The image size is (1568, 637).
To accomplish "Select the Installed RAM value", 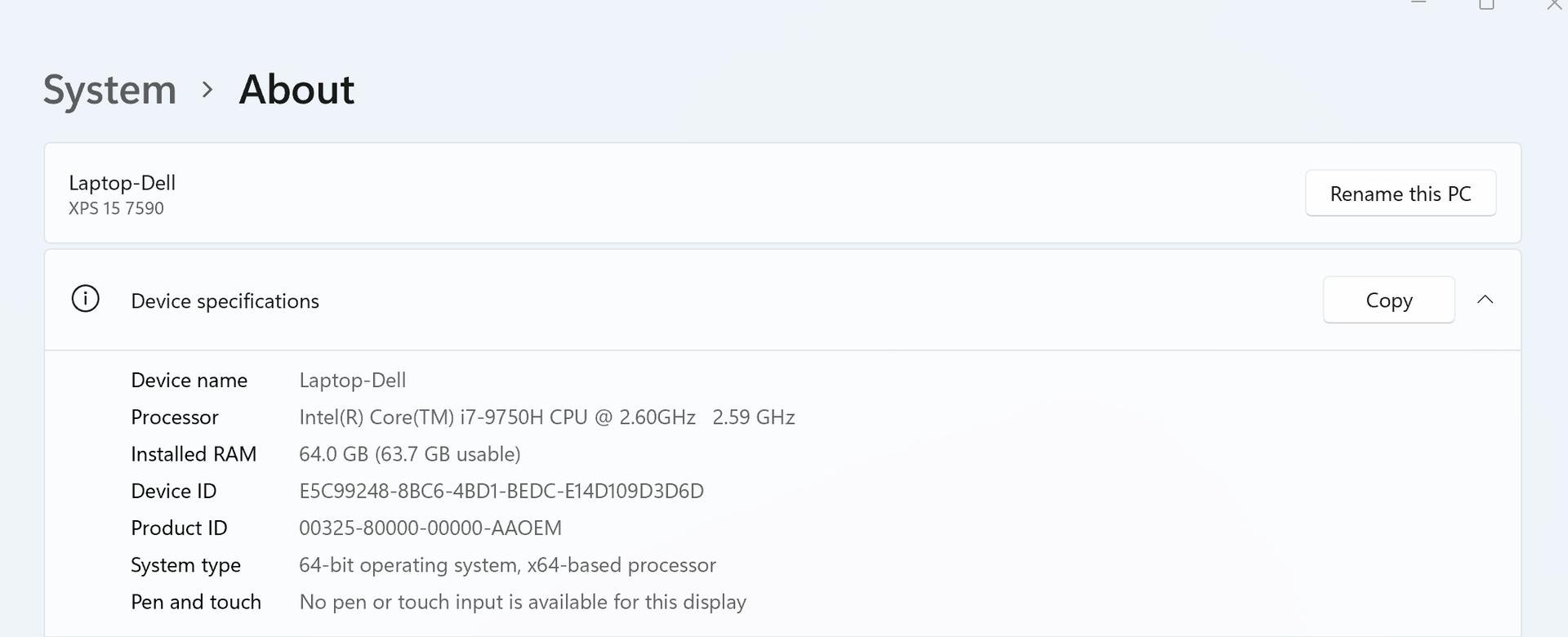I will click(409, 454).
